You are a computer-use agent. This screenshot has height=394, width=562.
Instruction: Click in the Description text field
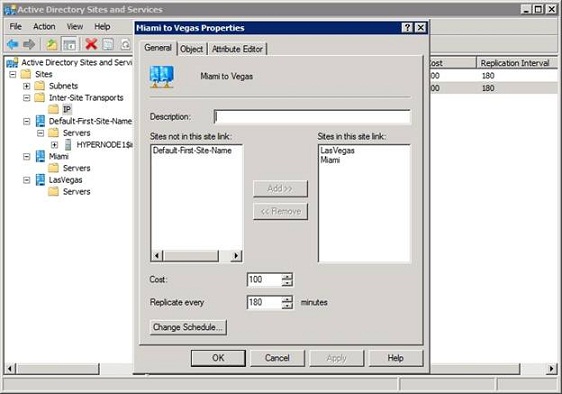[312, 117]
